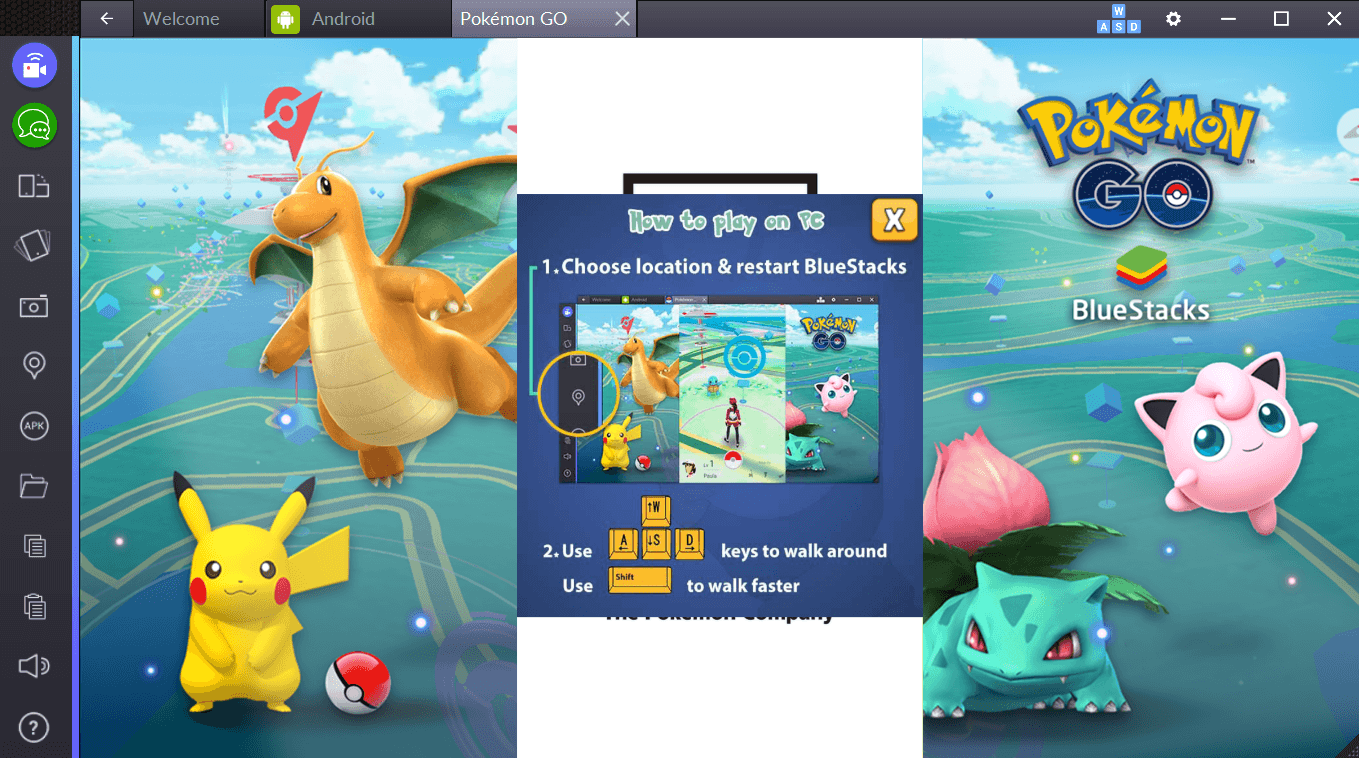Maximize the BlueStacks window
This screenshot has height=758, width=1359.
click(1281, 19)
